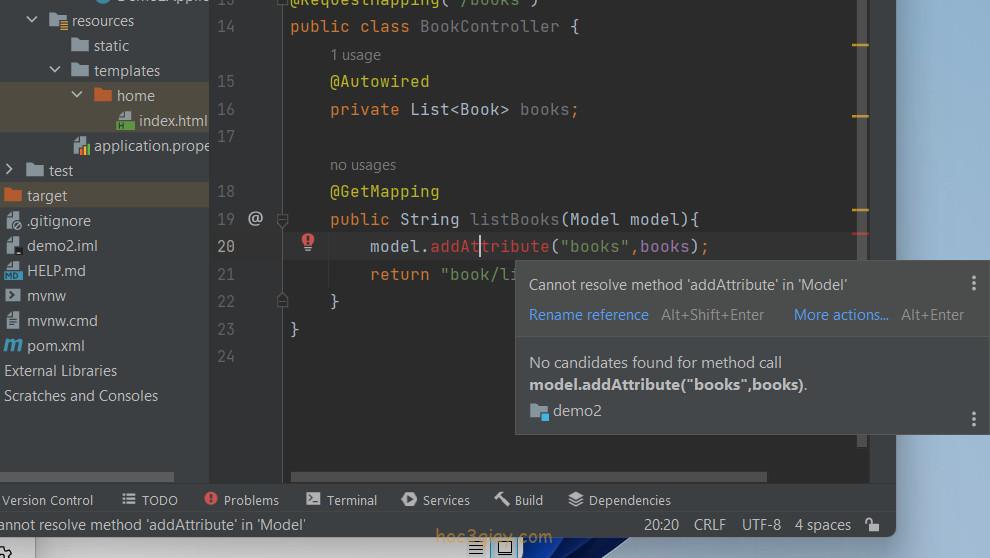
Task: Click the red error bulb on line 20
Action: pyautogui.click(x=308, y=241)
